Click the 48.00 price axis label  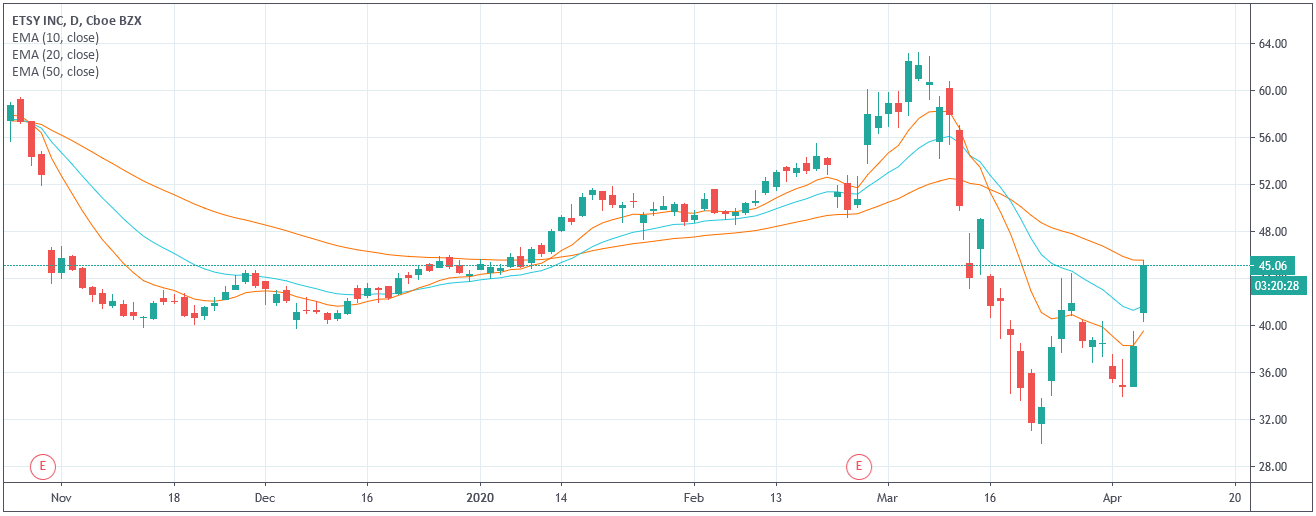[x=1272, y=232]
